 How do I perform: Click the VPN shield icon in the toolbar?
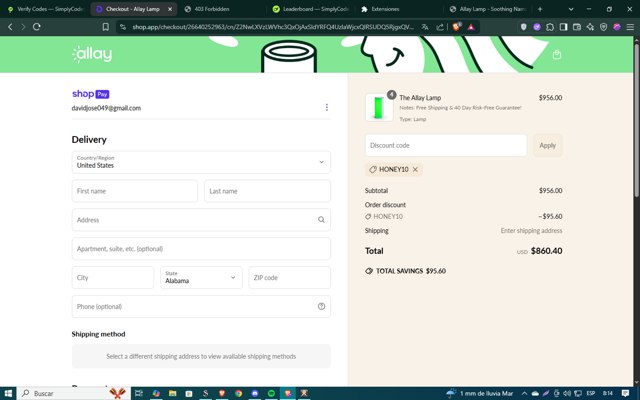click(x=604, y=27)
